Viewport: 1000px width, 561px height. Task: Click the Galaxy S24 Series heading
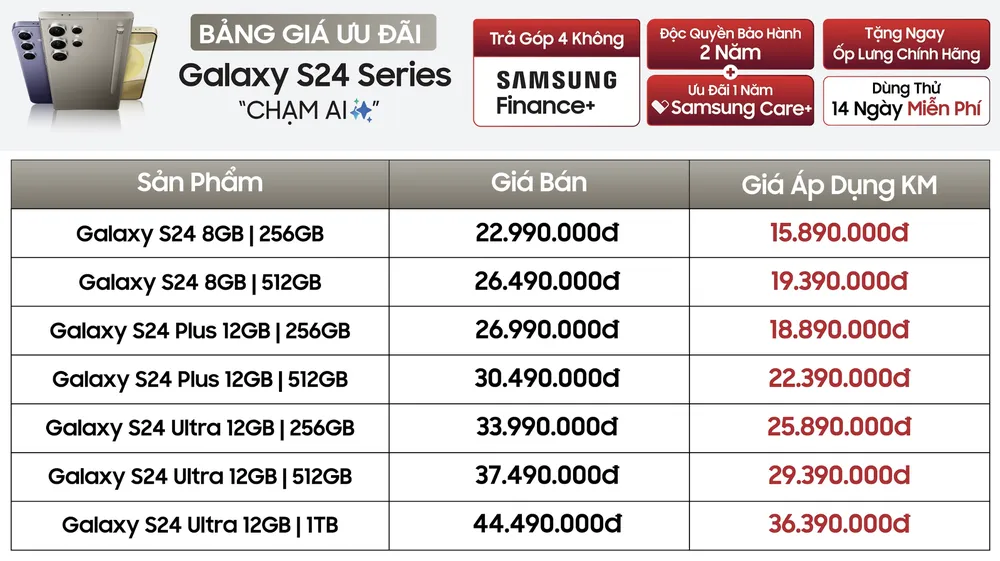pos(315,74)
